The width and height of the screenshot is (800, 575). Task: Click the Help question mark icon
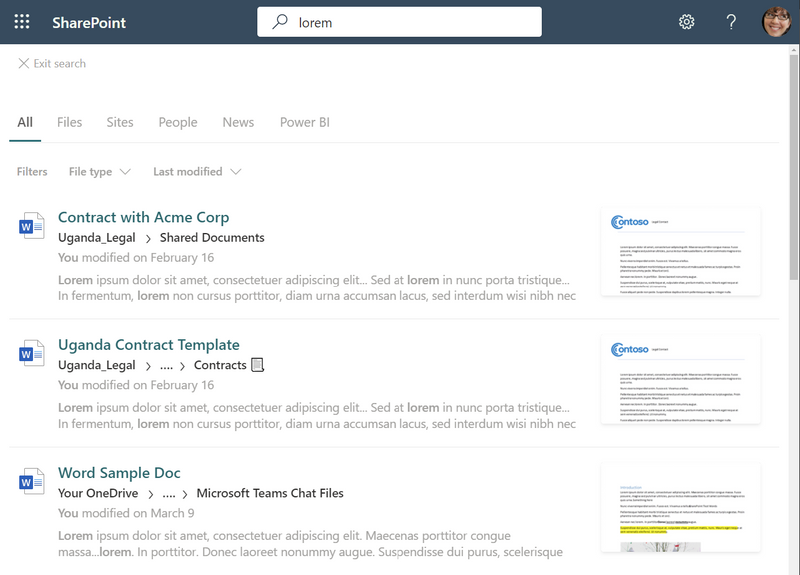pos(731,22)
